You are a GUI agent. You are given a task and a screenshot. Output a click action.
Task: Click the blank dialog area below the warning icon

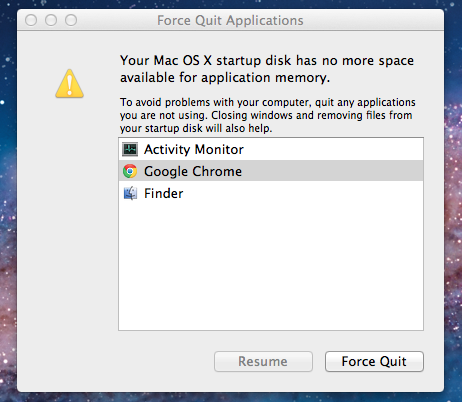[x=68, y=217]
